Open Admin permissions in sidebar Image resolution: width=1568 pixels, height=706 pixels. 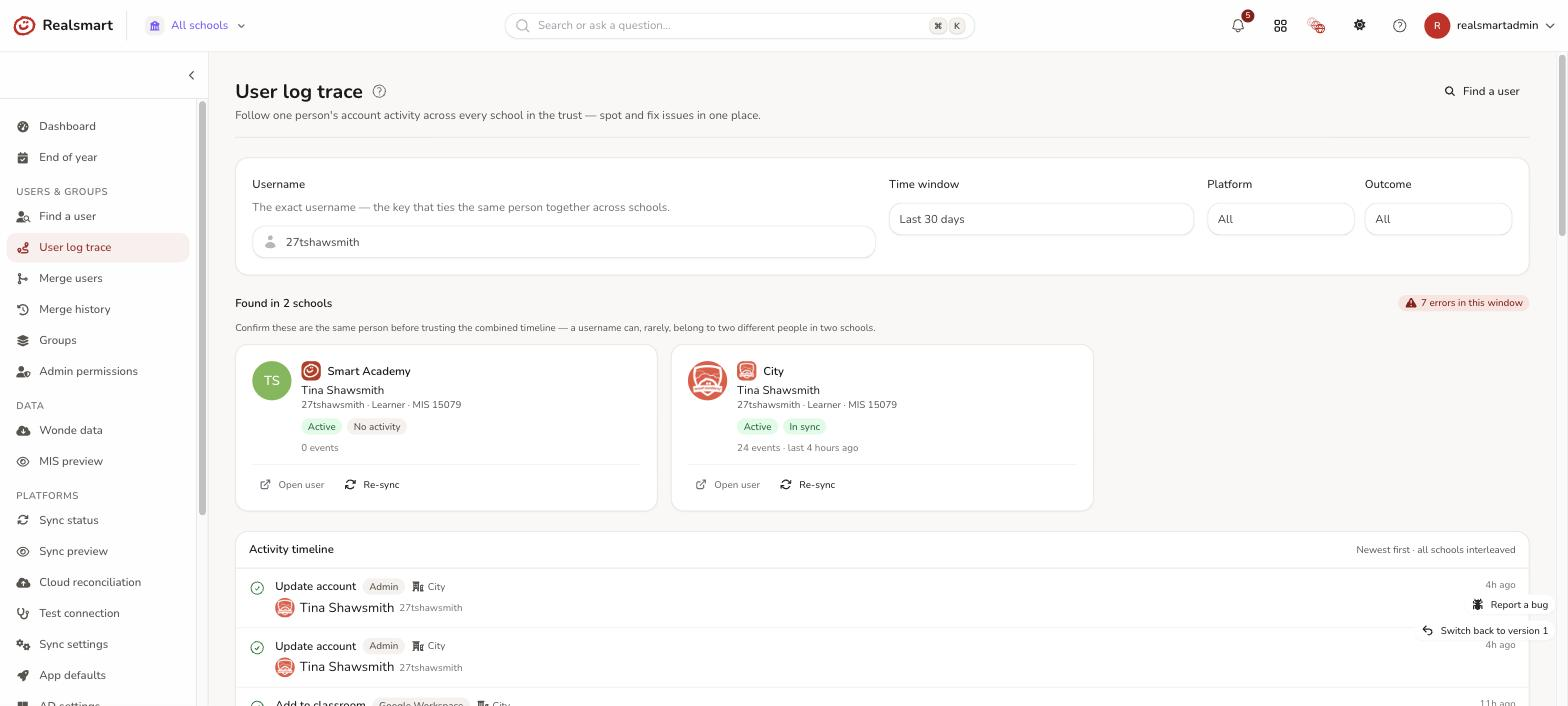pos(97,371)
